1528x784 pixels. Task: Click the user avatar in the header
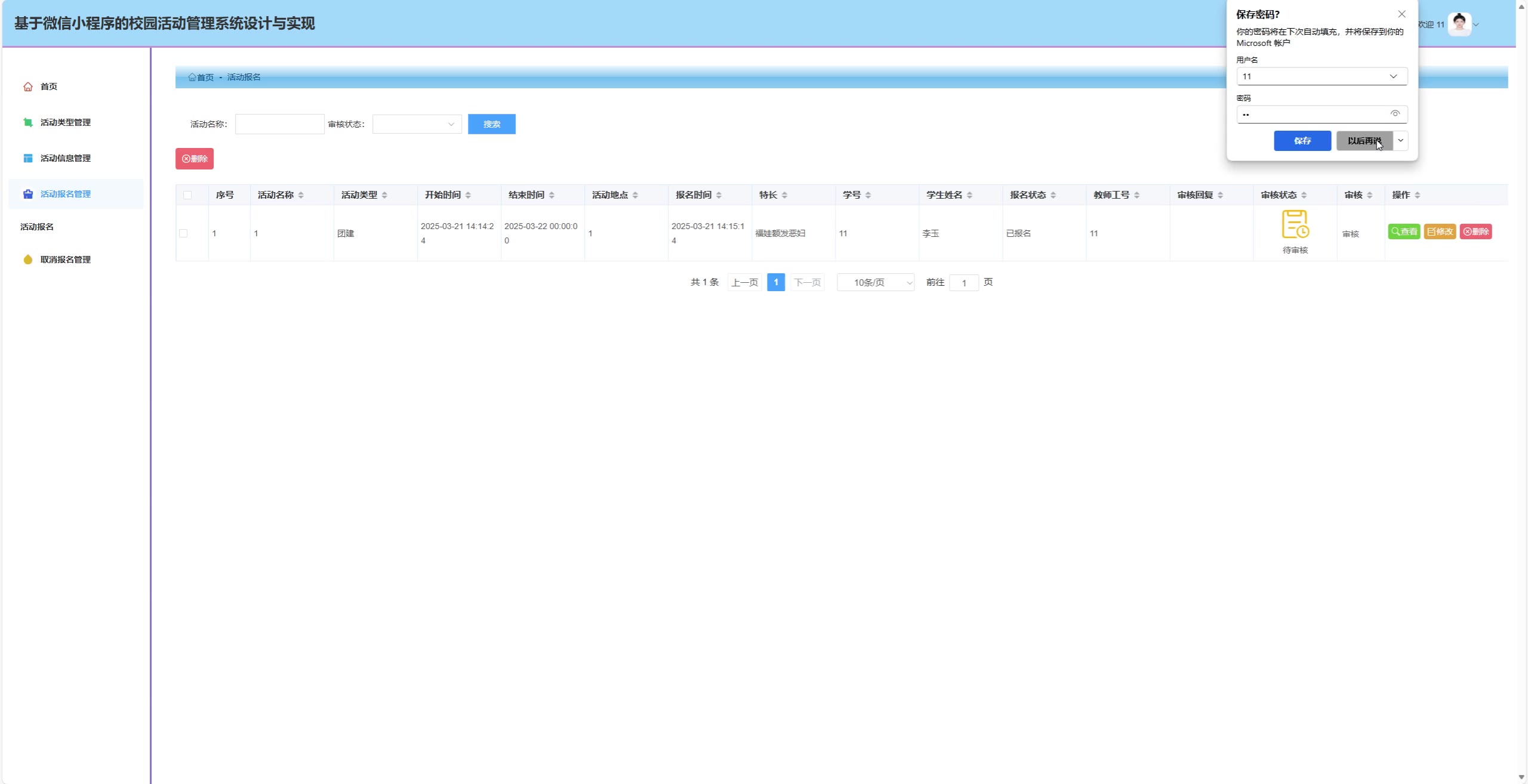(x=1459, y=24)
